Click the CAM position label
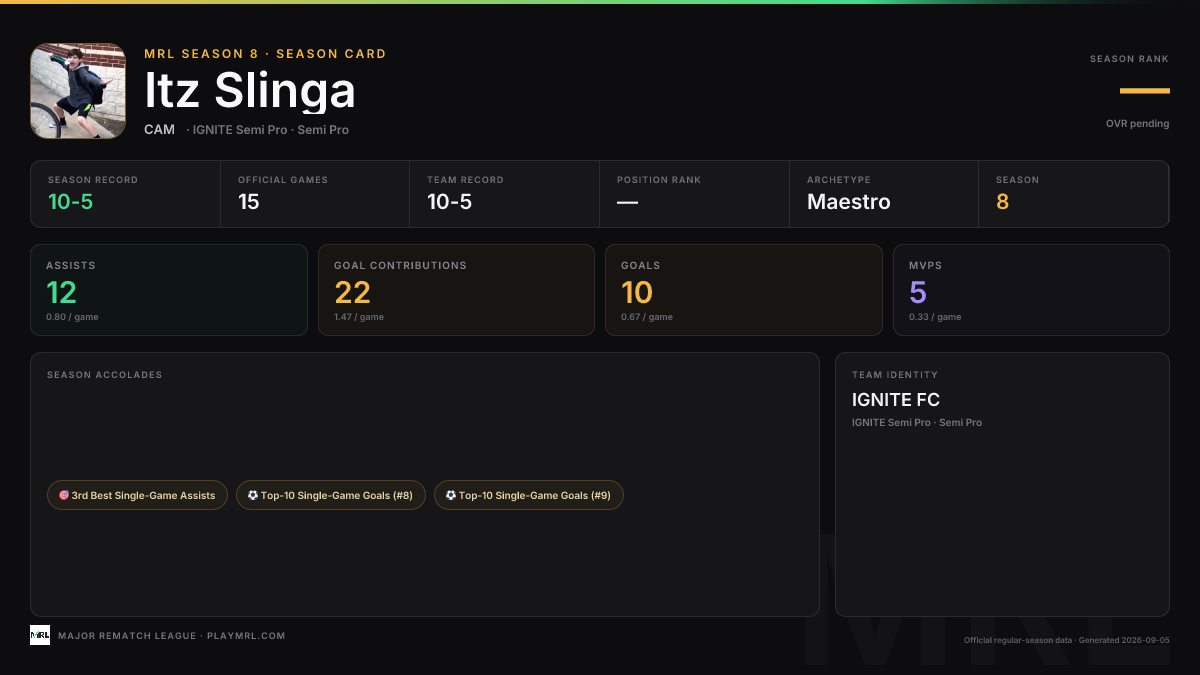 click(159, 130)
